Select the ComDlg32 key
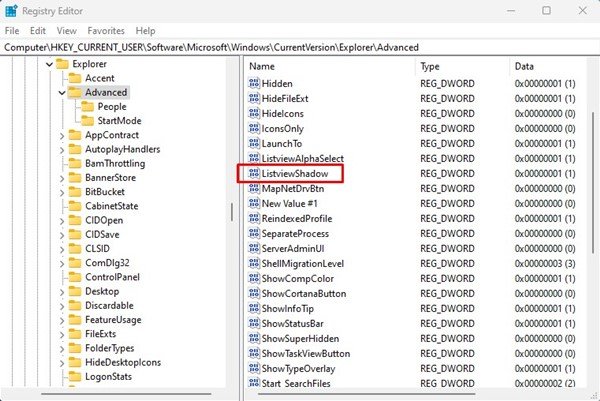This screenshot has height=401, width=600. point(107,263)
